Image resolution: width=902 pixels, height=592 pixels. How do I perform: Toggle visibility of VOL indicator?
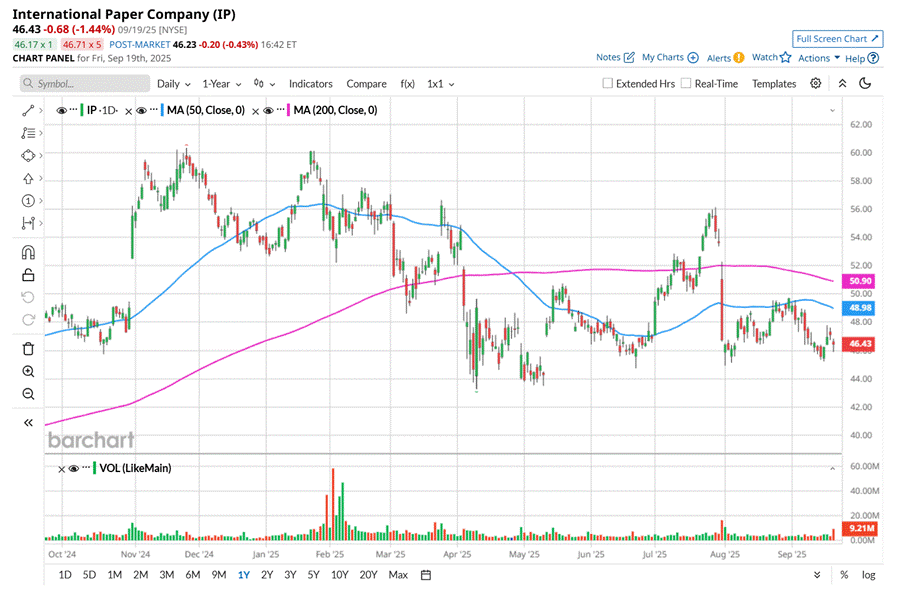tap(74, 468)
